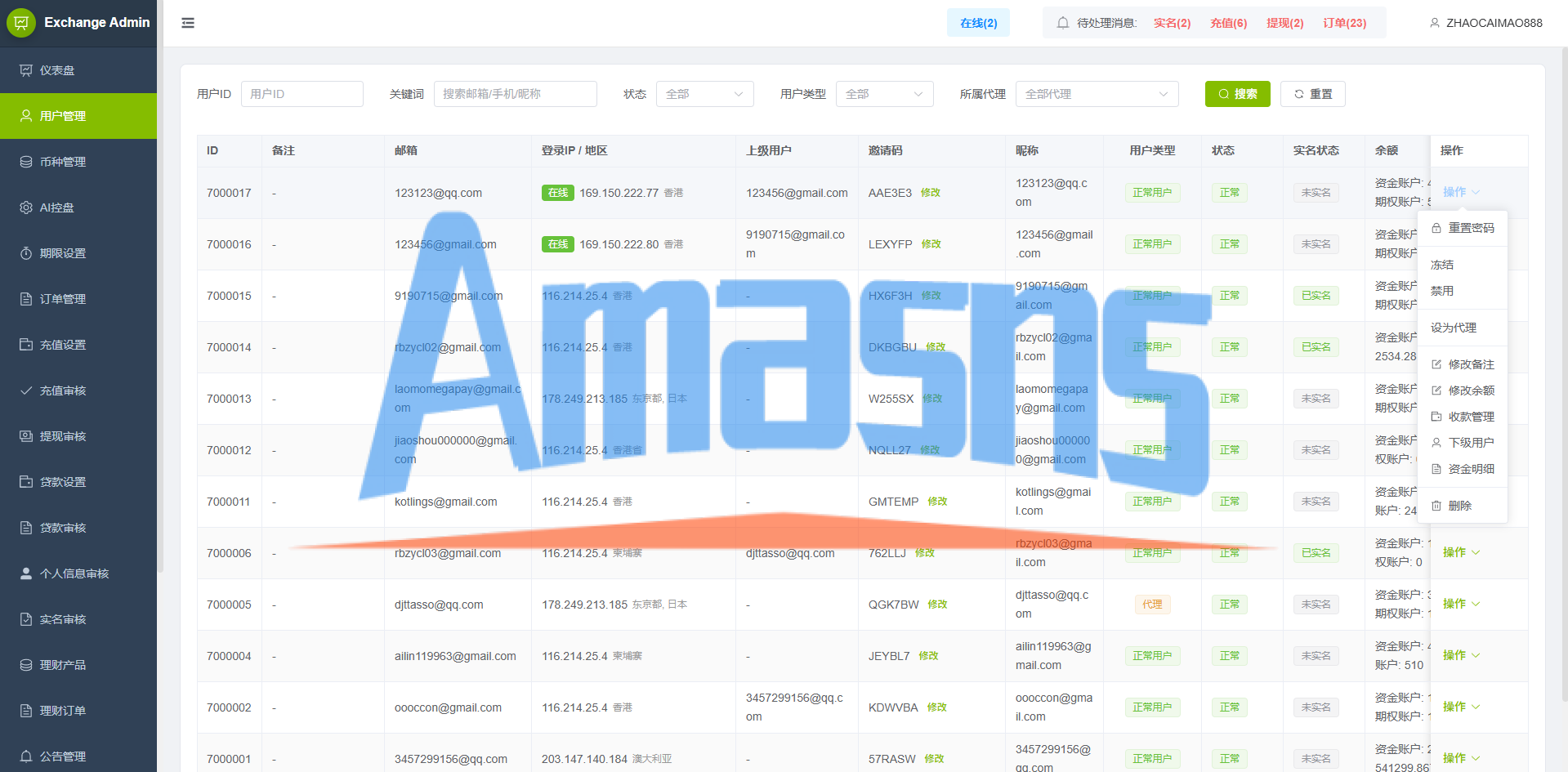Open 理财产品 in sidebar
Viewport: 1568px width, 772px height.
[78, 665]
